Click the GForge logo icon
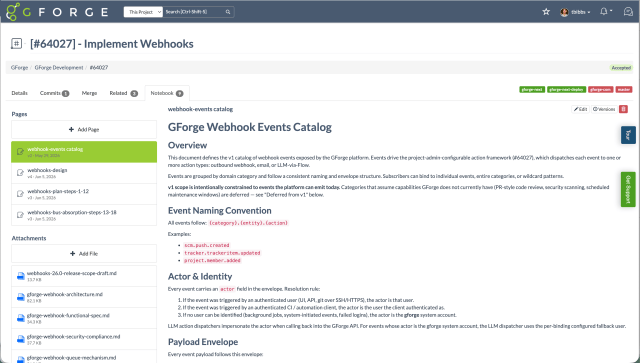 (x=13, y=11)
